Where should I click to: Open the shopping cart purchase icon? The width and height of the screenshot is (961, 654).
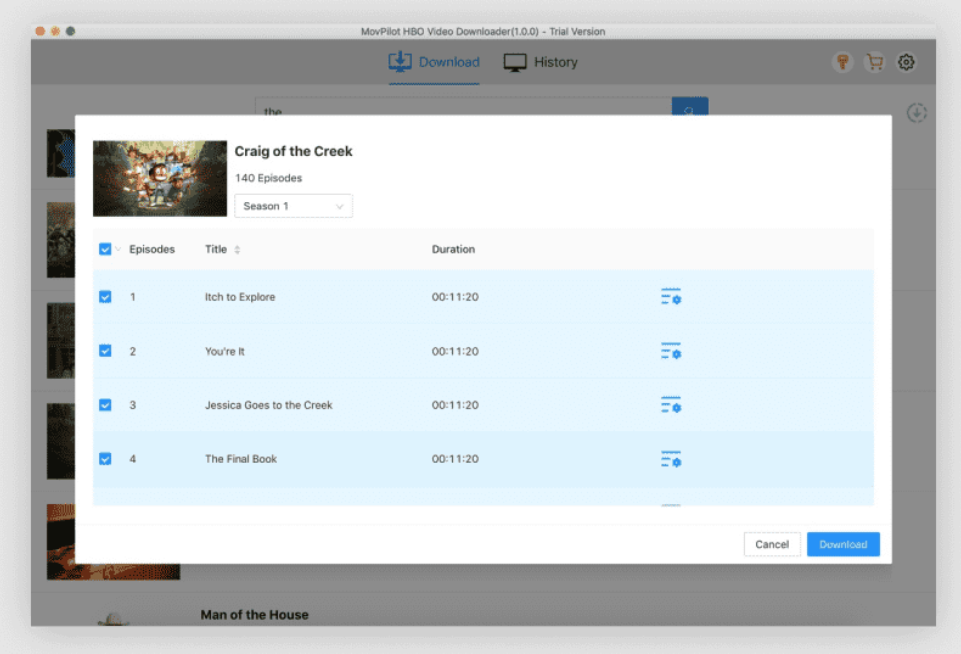pyautogui.click(x=875, y=62)
